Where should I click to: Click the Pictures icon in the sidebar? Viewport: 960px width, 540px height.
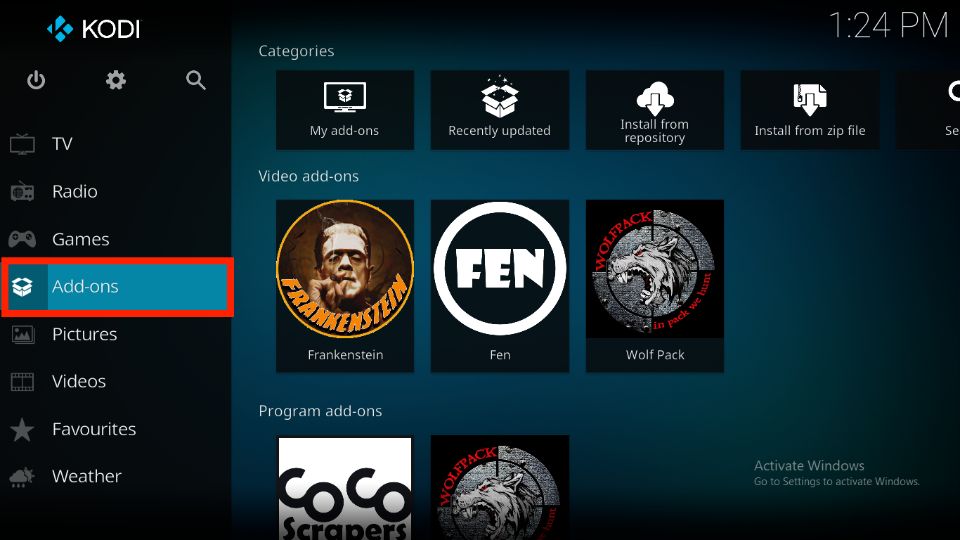[22, 334]
